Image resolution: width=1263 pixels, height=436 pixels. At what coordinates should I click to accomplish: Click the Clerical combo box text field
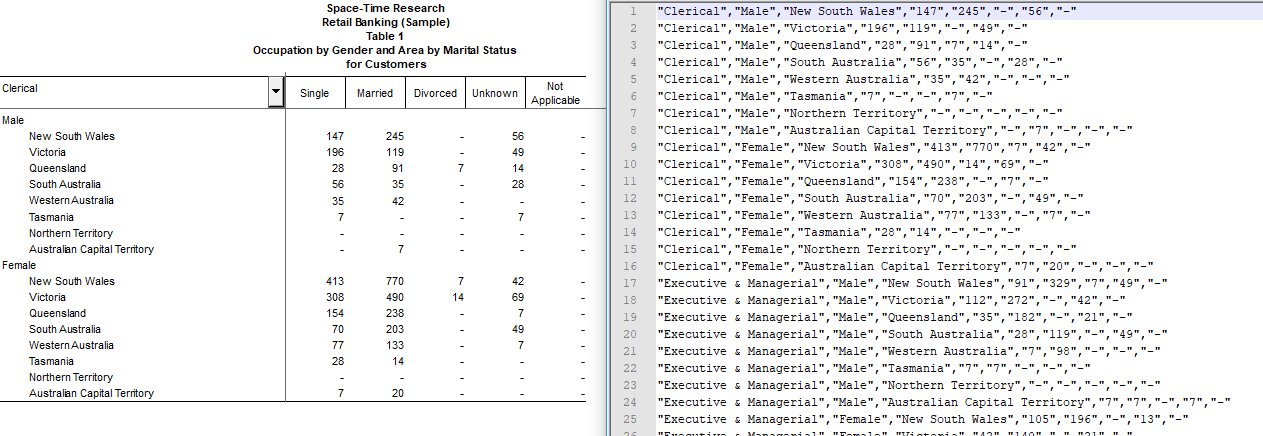(x=133, y=89)
